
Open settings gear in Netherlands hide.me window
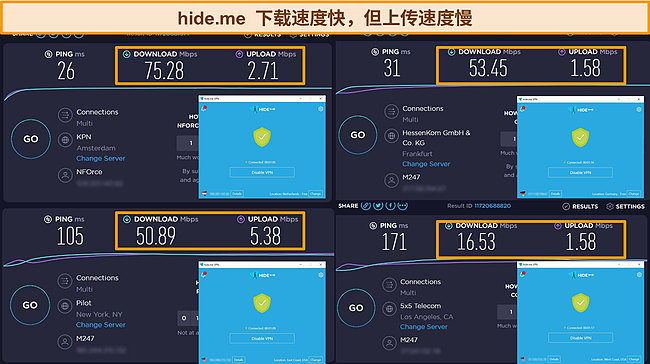(320, 109)
